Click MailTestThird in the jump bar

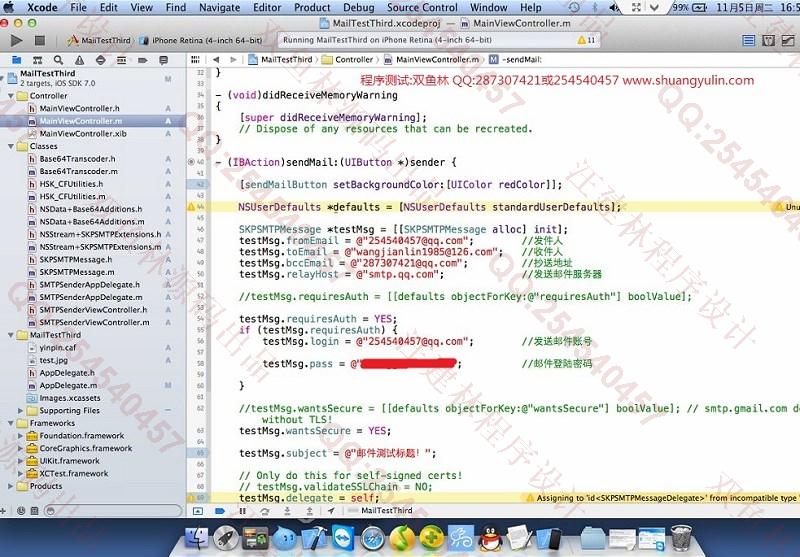280,60
